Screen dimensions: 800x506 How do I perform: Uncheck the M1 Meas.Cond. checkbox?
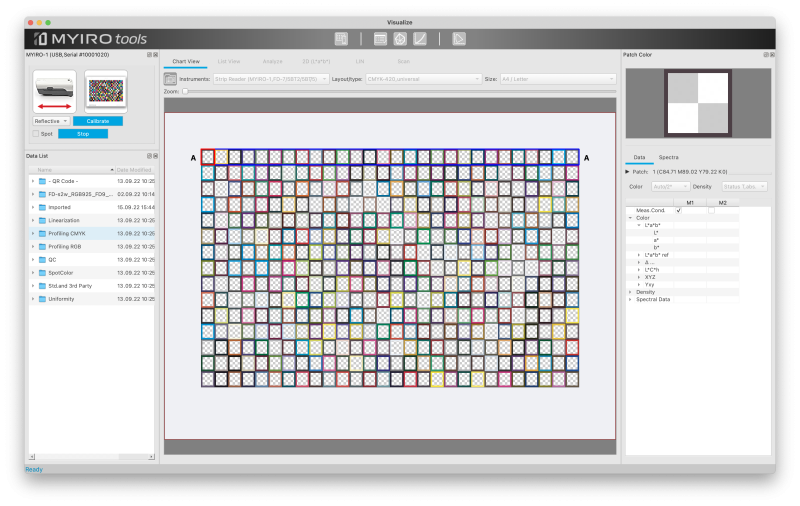tap(679, 210)
